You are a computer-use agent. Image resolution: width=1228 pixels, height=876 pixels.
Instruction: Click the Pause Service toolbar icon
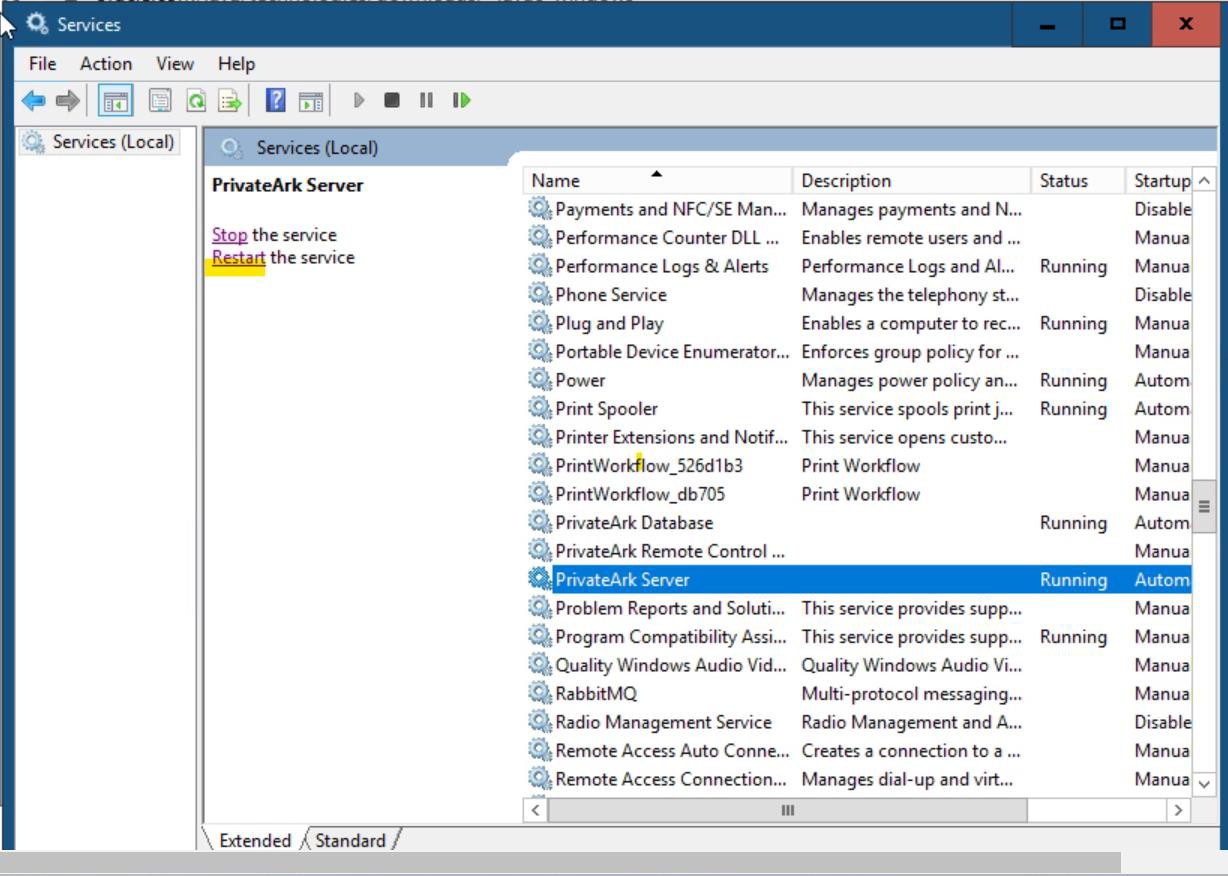tap(426, 100)
